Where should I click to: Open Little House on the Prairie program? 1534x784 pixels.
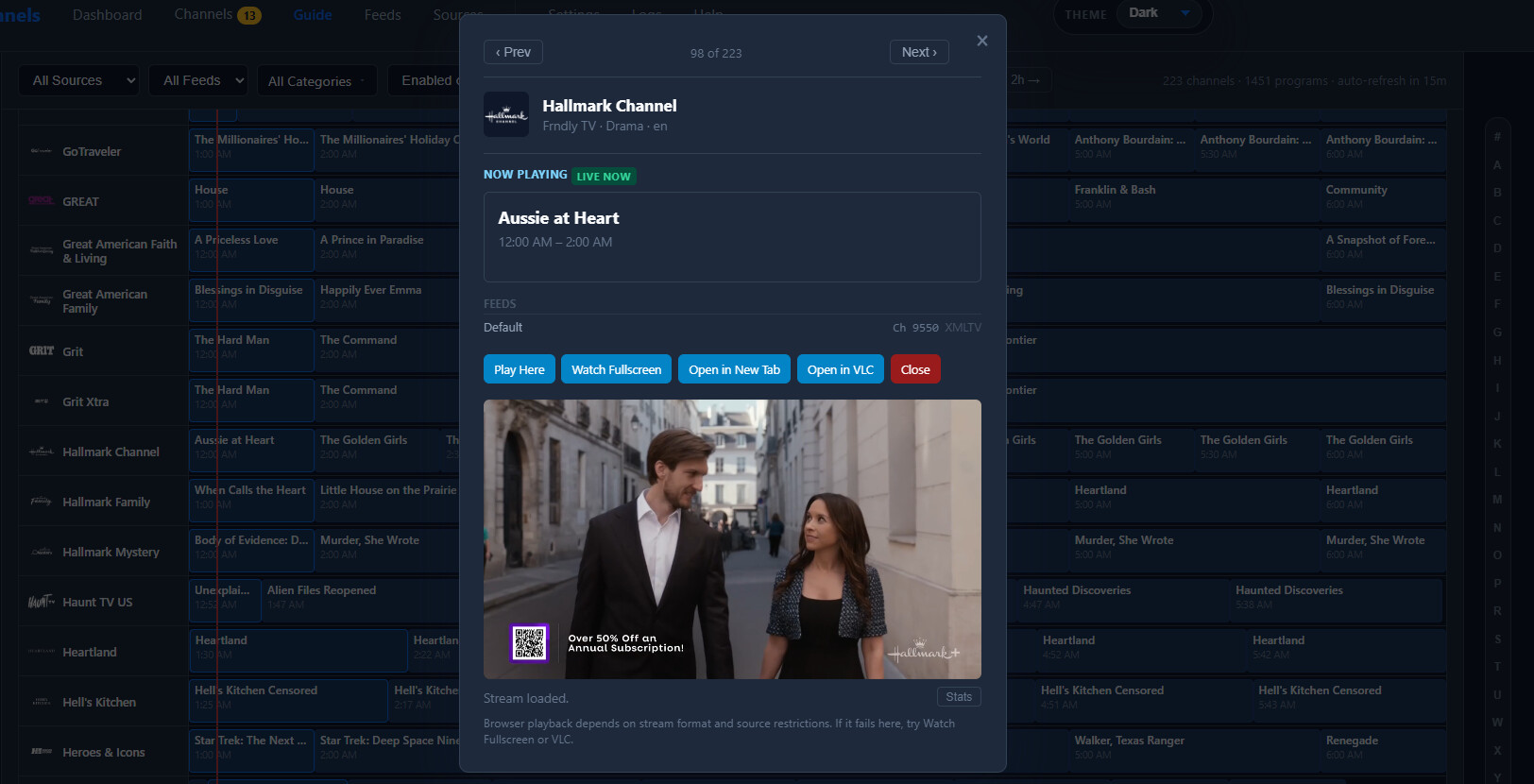click(x=388, y=501)
